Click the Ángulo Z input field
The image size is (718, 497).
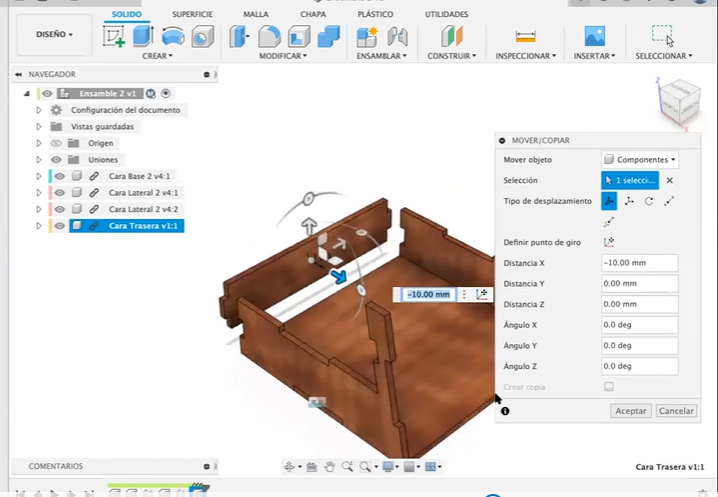pos(640,366)
